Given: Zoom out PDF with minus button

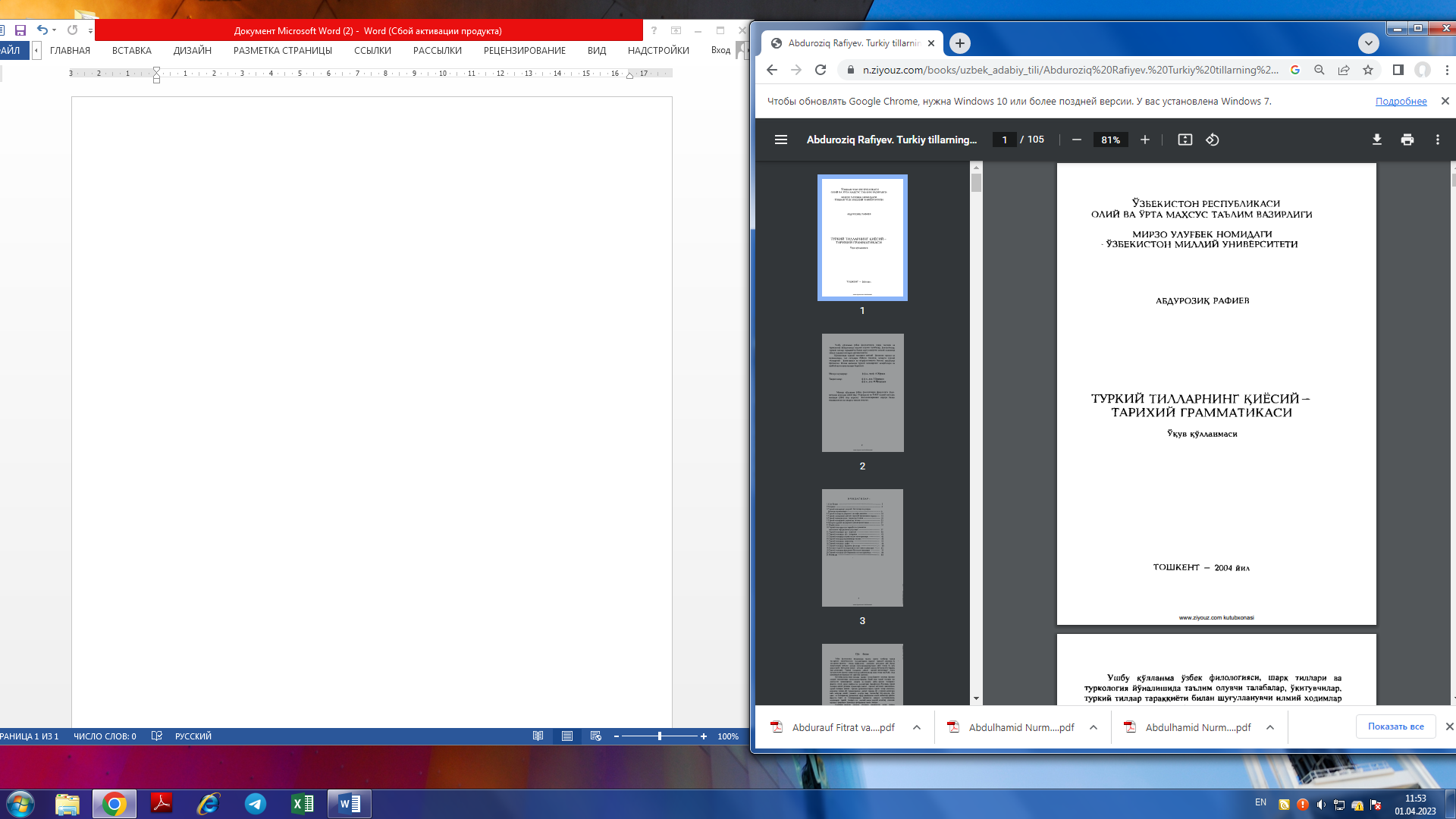Looking at the screenshot, I should click(1076, 140).
